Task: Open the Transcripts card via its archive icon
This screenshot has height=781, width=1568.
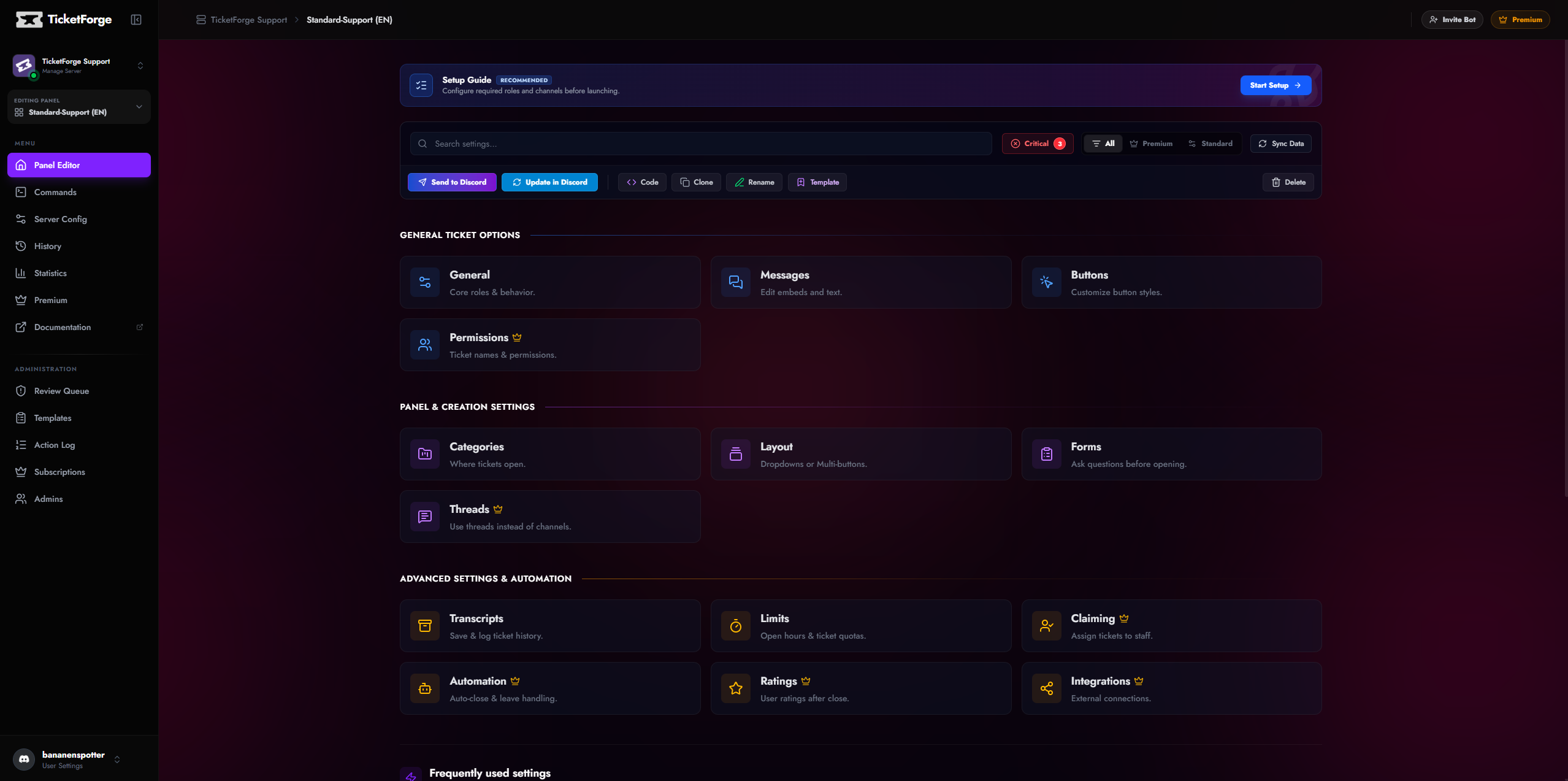Action: (424, 625)
